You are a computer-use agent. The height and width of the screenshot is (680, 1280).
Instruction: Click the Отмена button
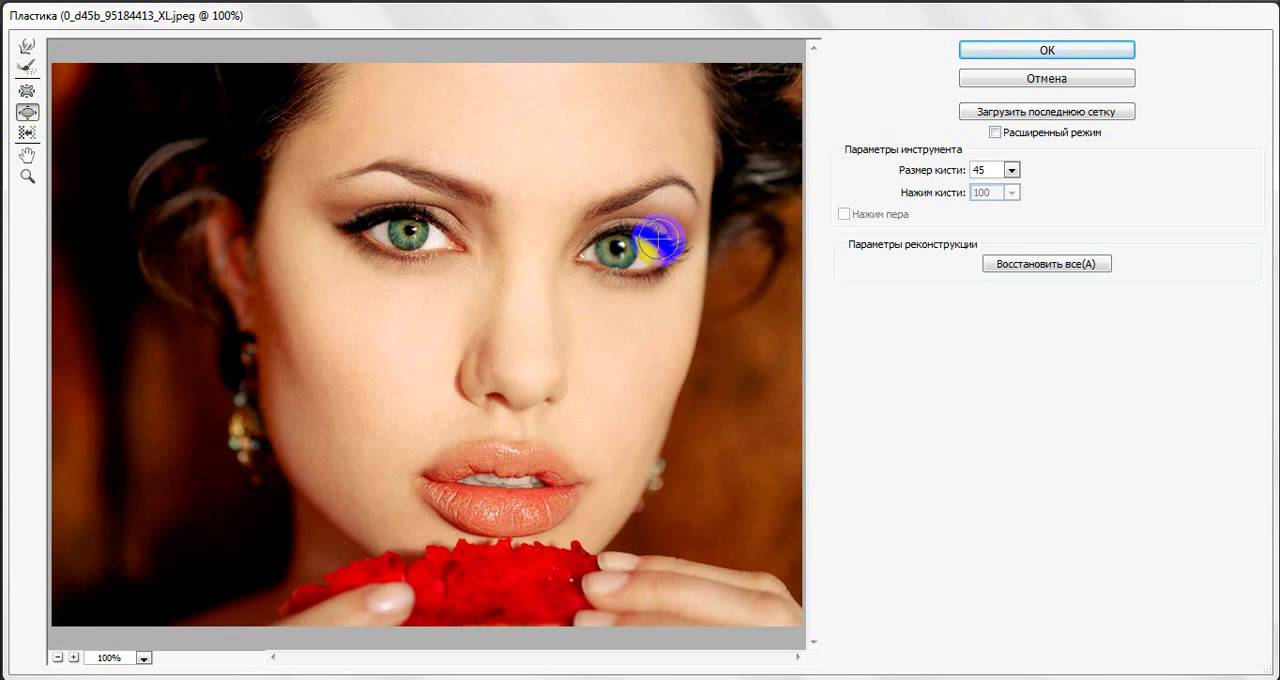(1047, 78)
